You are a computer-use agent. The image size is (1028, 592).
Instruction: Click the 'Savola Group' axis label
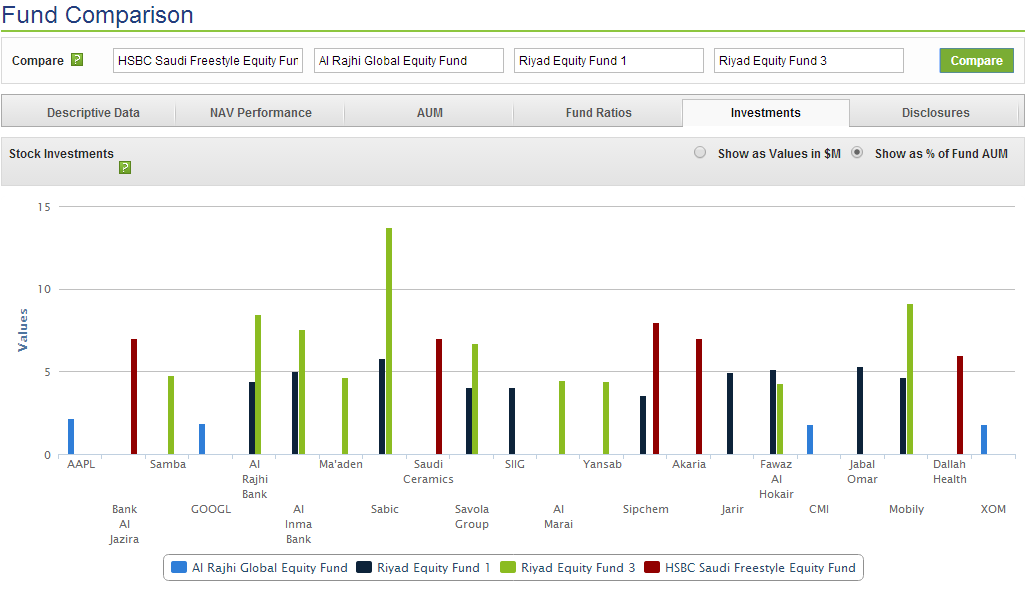tap(472, 517)
